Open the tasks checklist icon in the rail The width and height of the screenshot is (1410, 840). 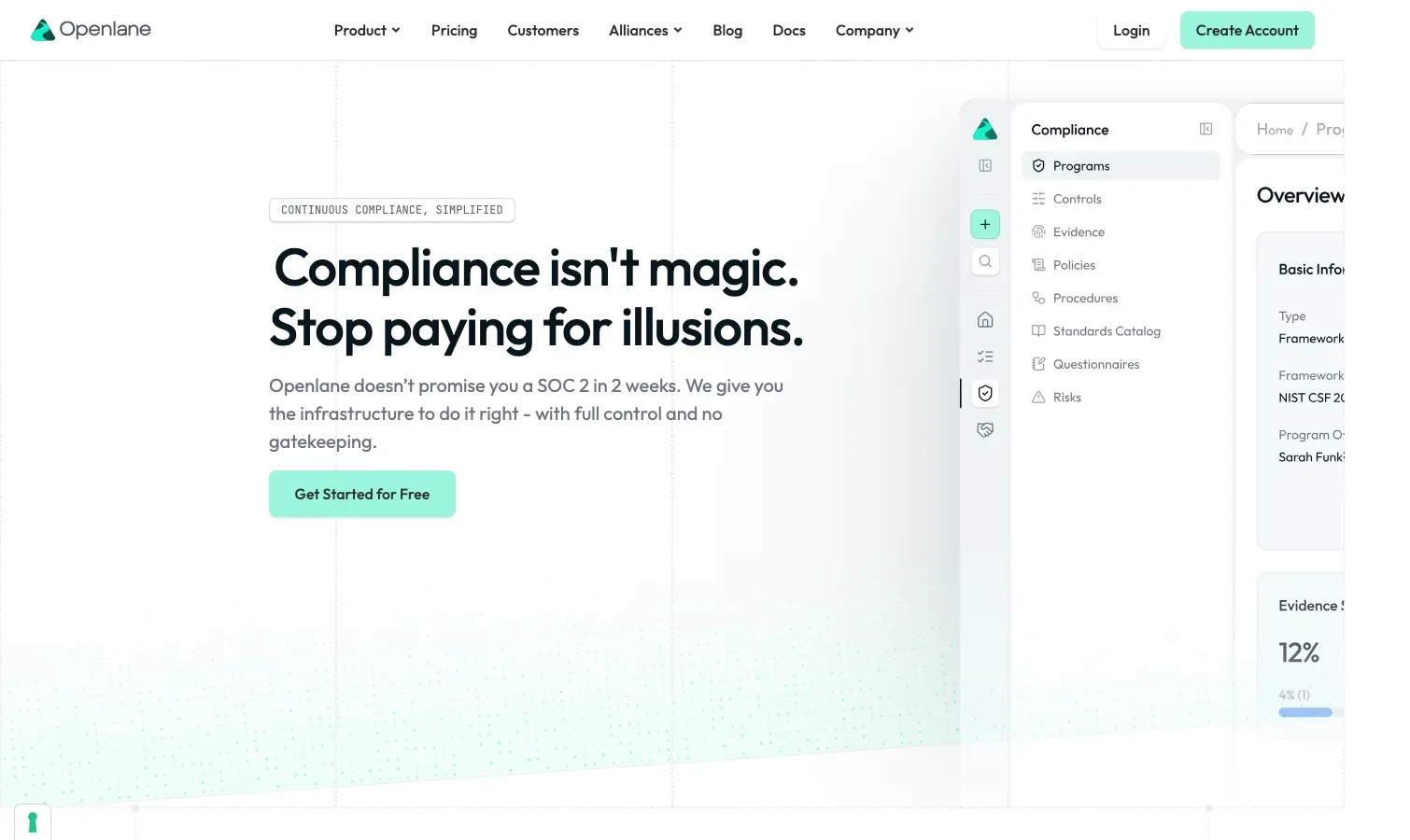click(985, 357)
